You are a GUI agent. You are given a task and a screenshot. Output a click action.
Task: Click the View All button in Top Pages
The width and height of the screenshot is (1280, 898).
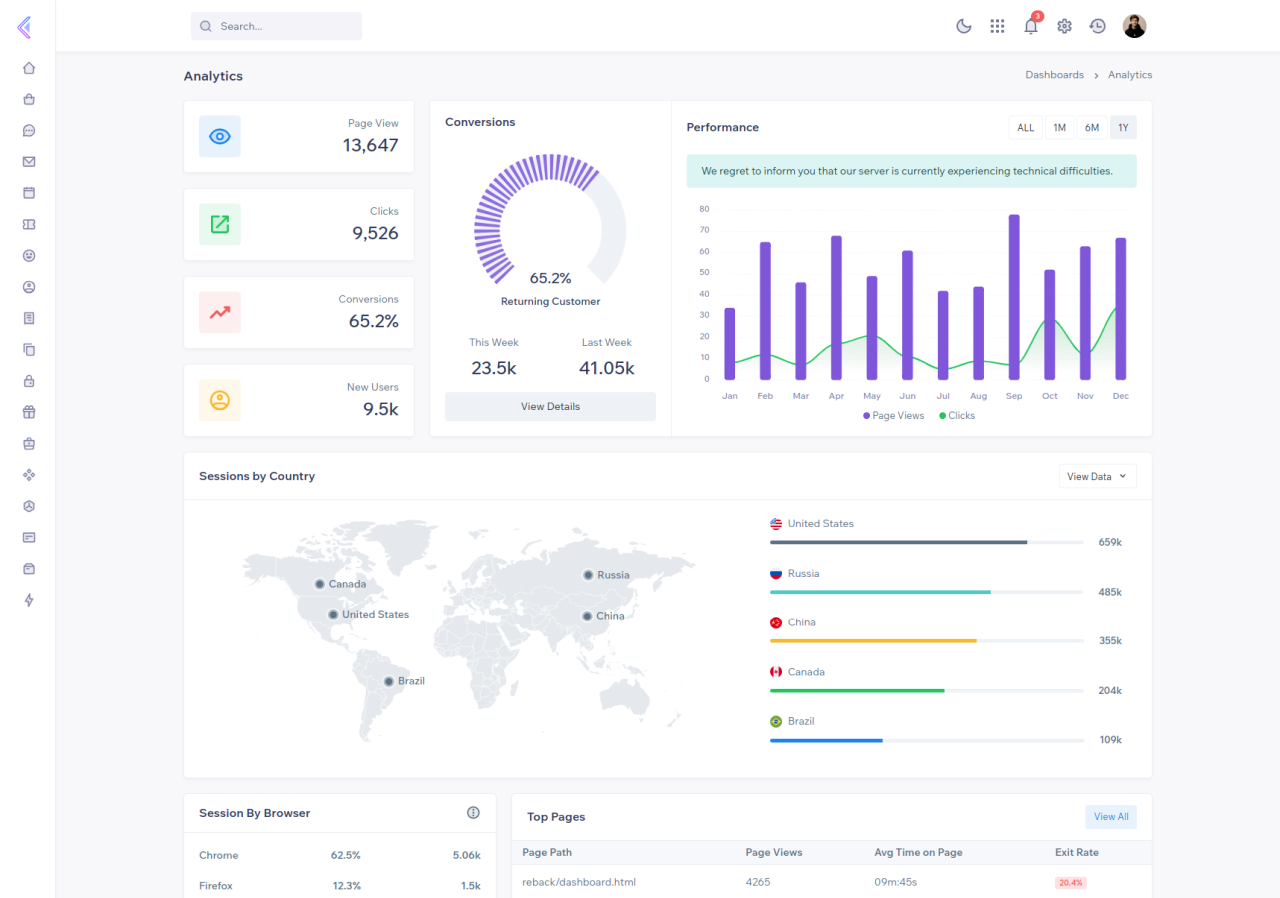[1111, 817]
